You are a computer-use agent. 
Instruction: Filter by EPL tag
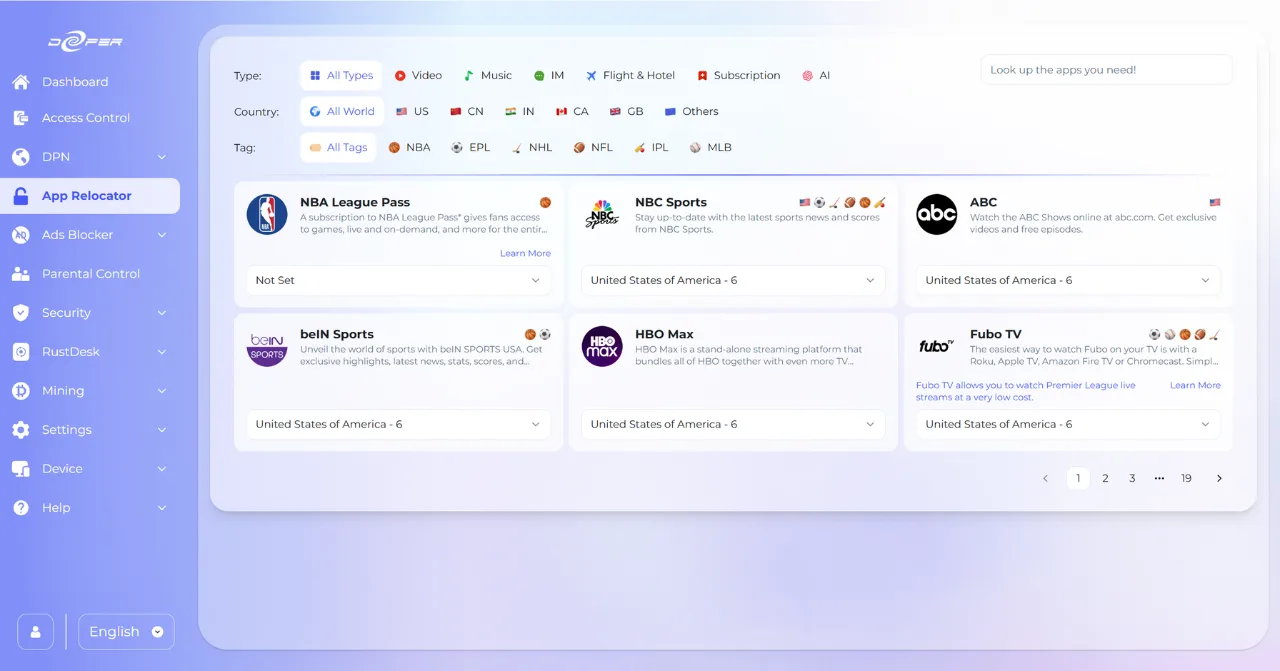pos(471,147)
